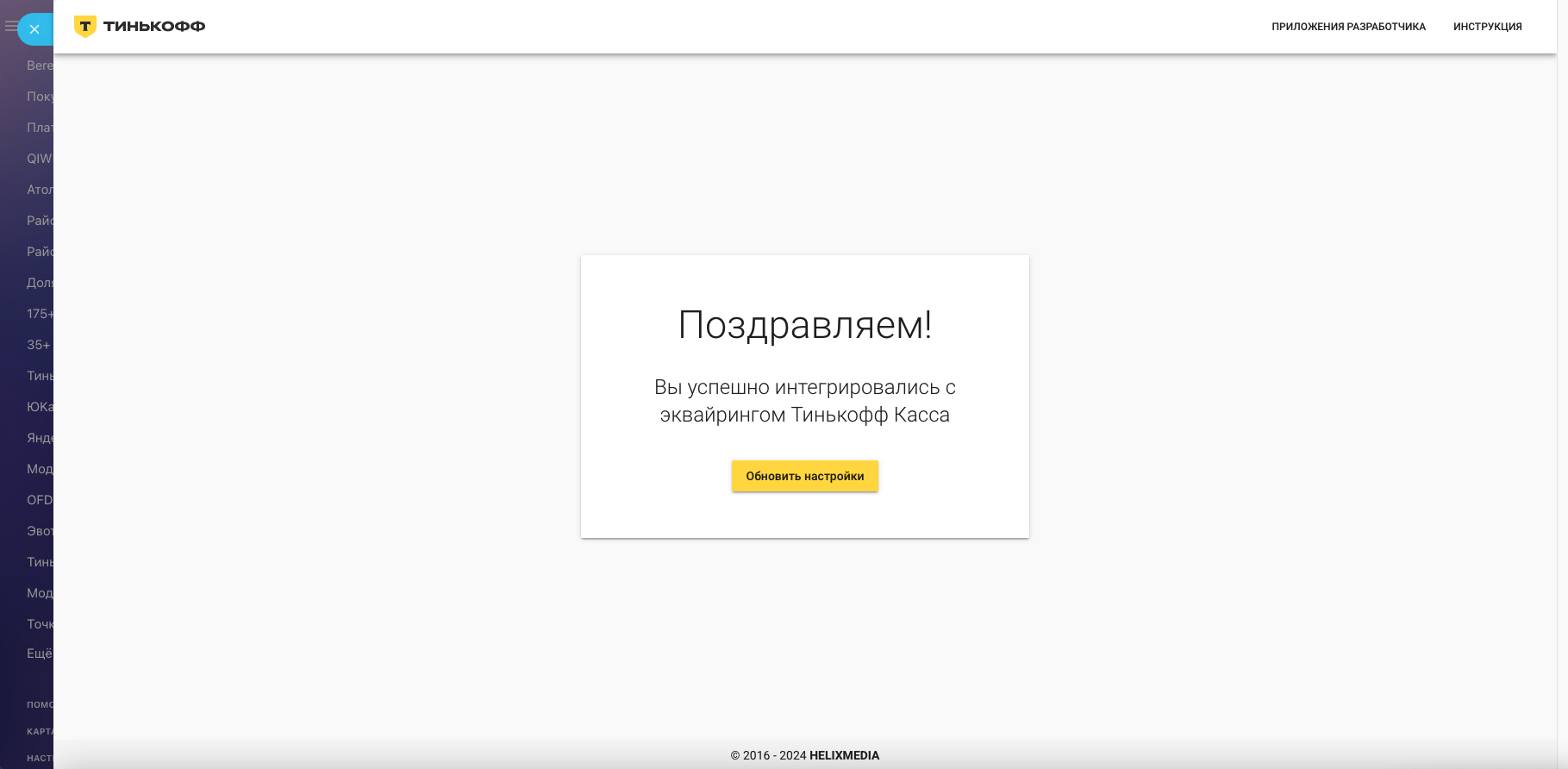Follow the HELIXMEDIA footer link
The height and width of the screenshot is (769, 1568).
point(844,755)
